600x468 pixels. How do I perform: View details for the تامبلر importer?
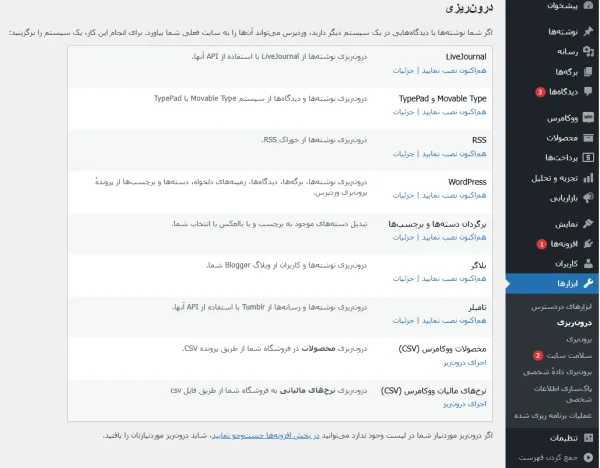(x=403, y=320)
